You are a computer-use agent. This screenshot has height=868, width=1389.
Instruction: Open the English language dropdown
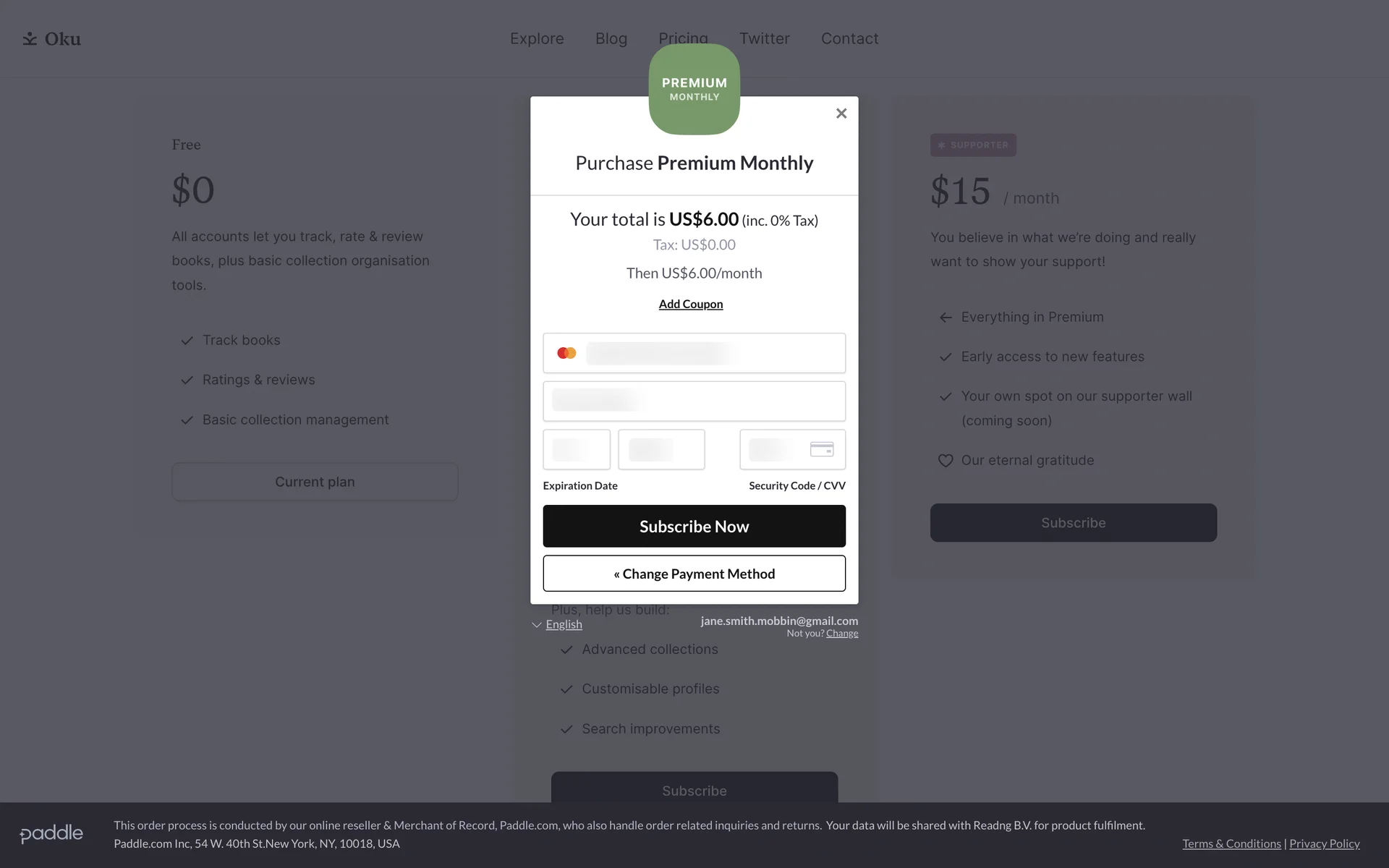click(x=558, y=624)
